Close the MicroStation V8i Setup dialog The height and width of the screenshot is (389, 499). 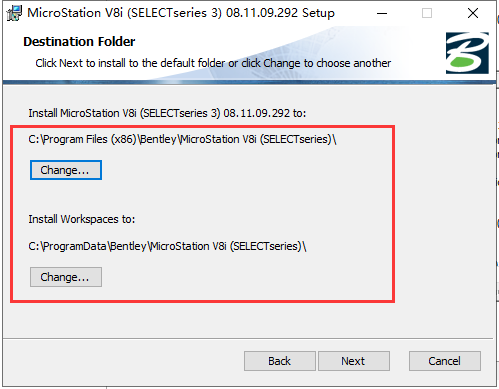click(473, 13)
